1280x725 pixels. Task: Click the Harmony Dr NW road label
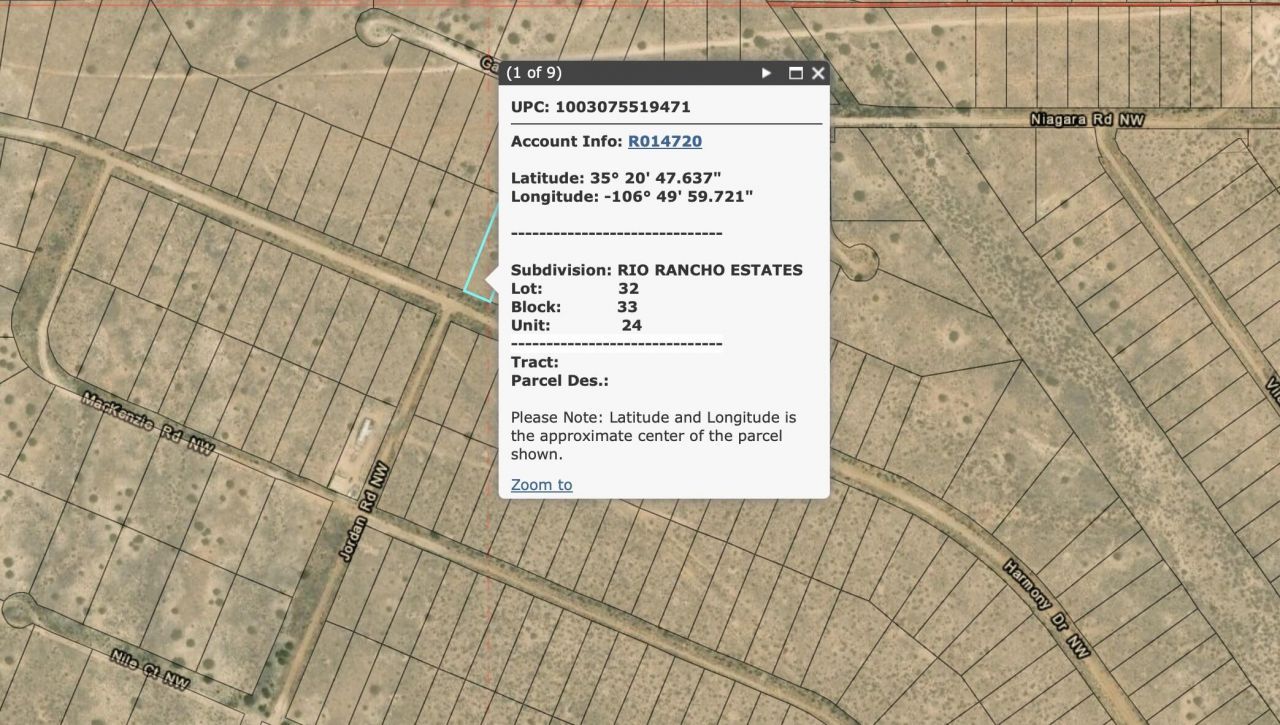(1046, 611)
